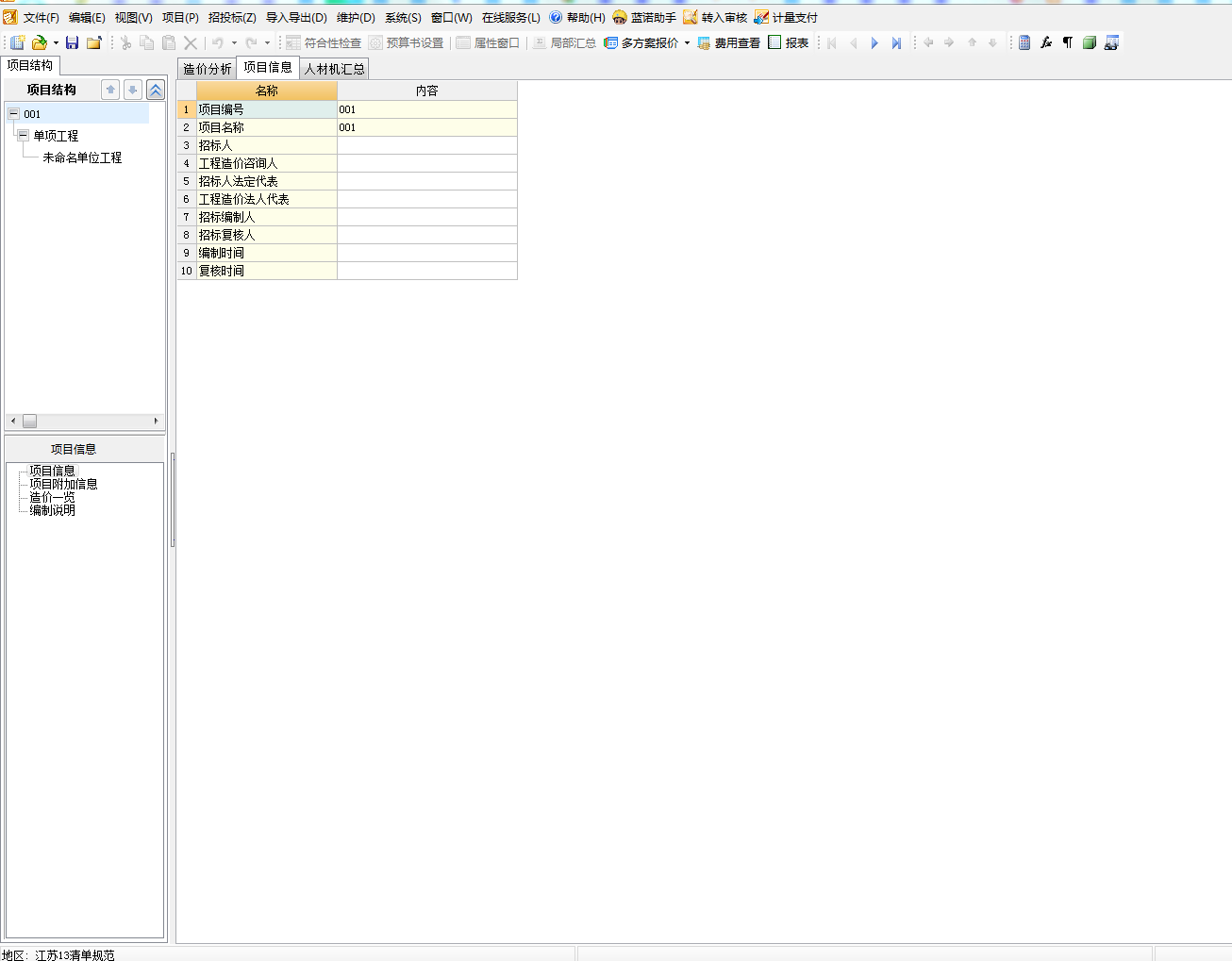
Task: Move node down in 项目结构 header
Action: pos(133,90)
